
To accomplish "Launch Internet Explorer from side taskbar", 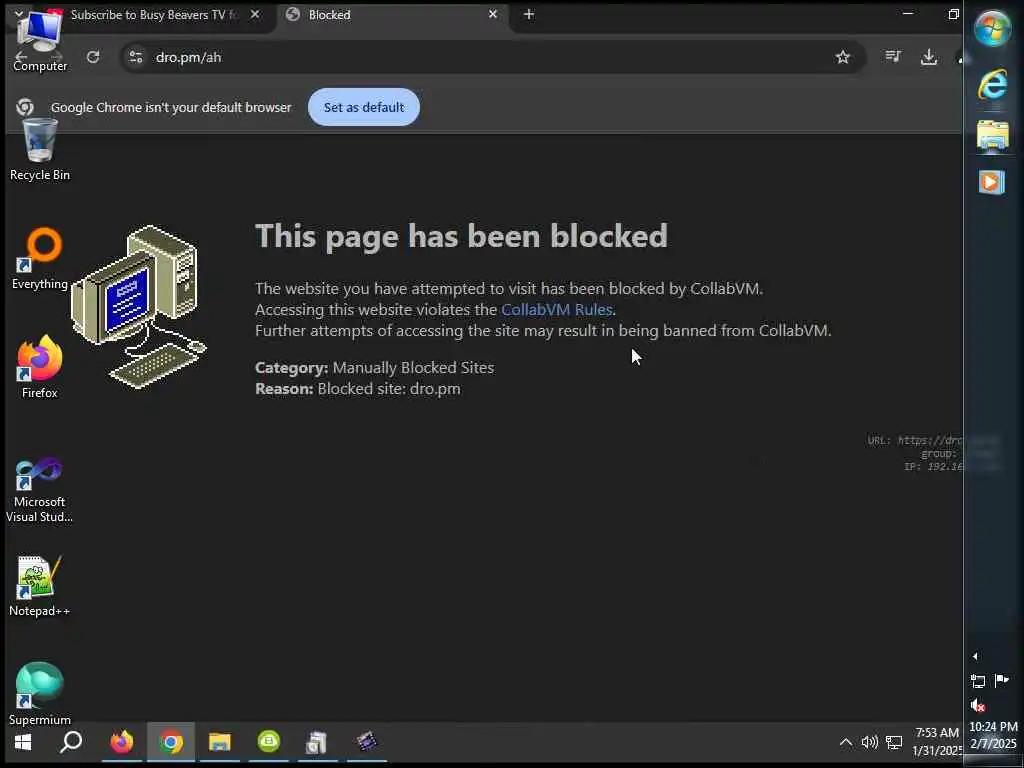I will pos(993,84).
